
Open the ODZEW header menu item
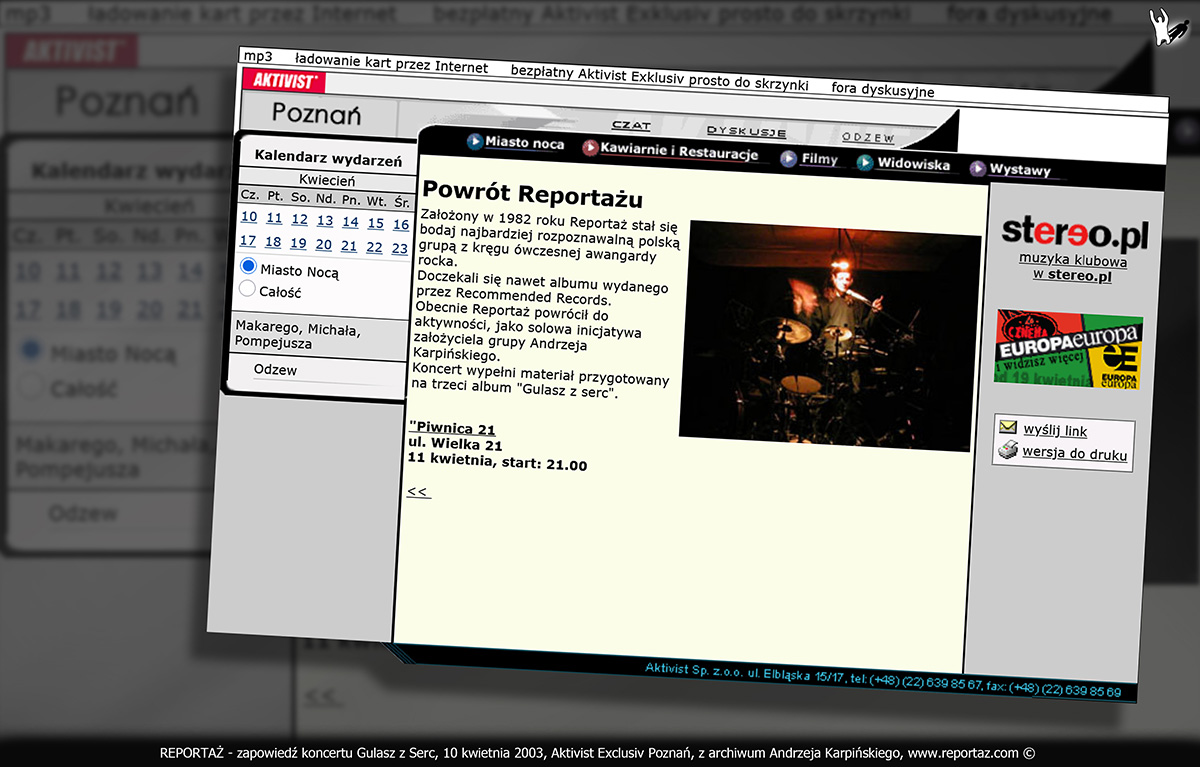[868, 138]
